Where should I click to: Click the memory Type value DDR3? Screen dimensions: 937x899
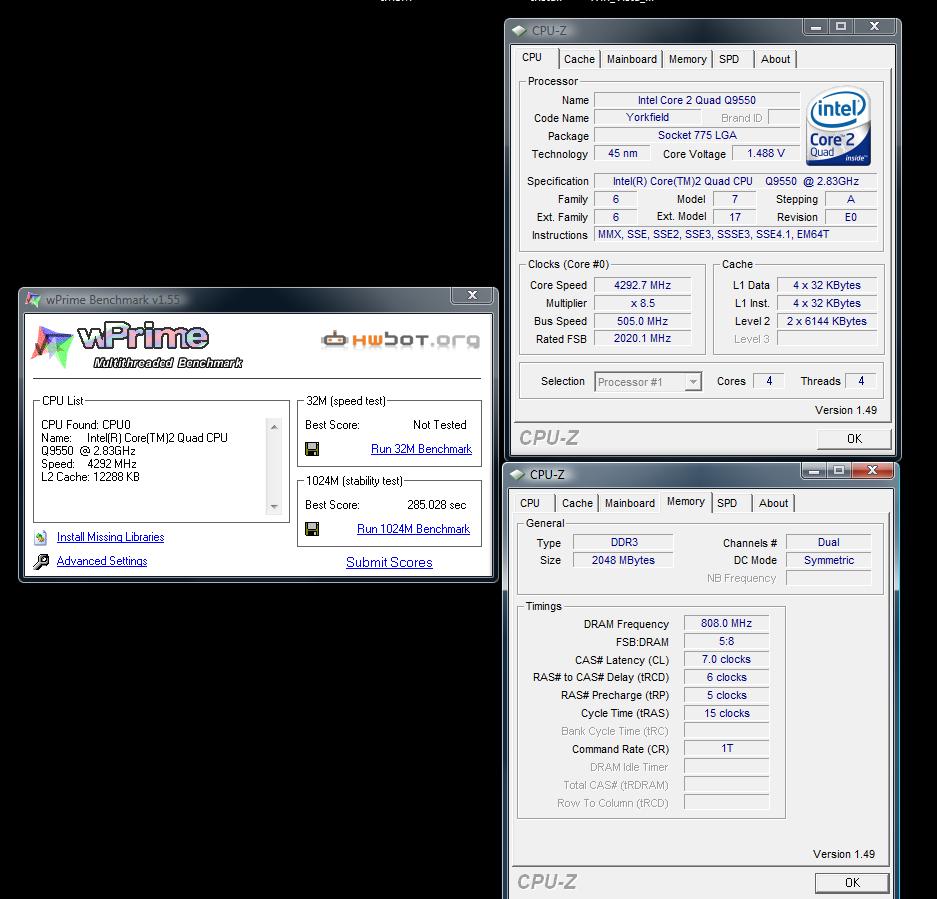(623, 542)
